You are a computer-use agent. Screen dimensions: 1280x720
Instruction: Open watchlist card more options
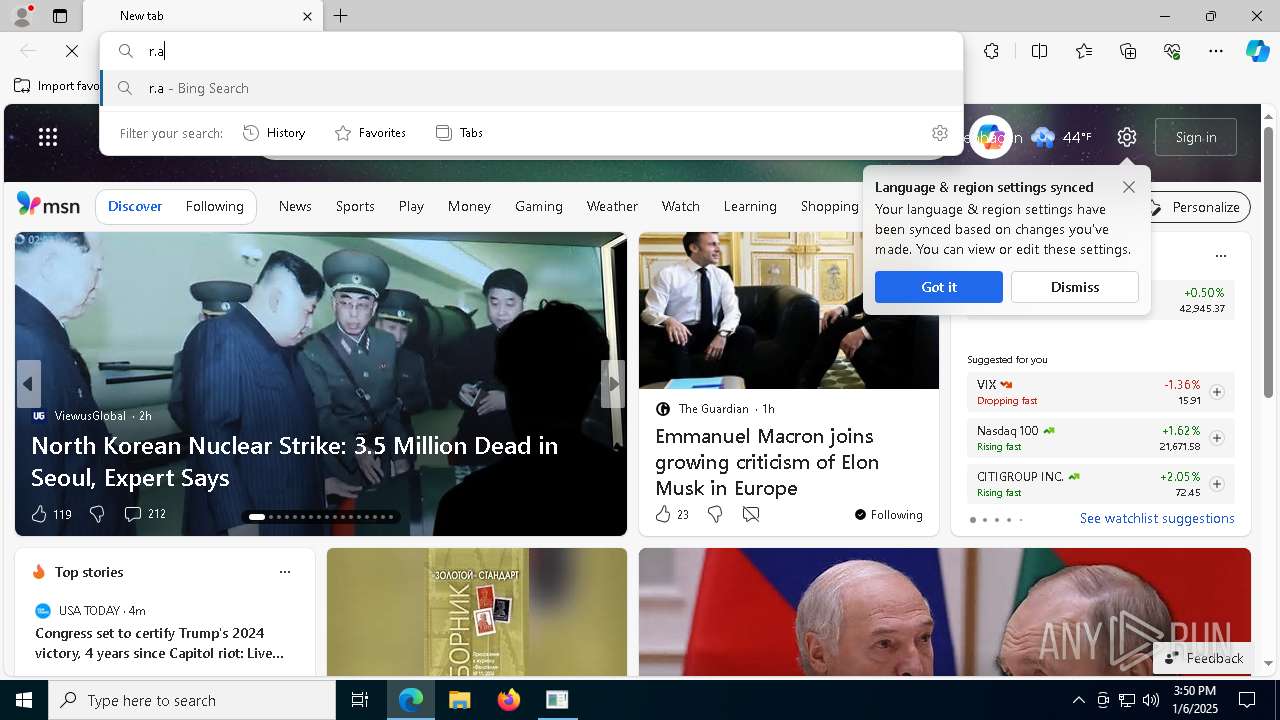(x=1220, y=256)
